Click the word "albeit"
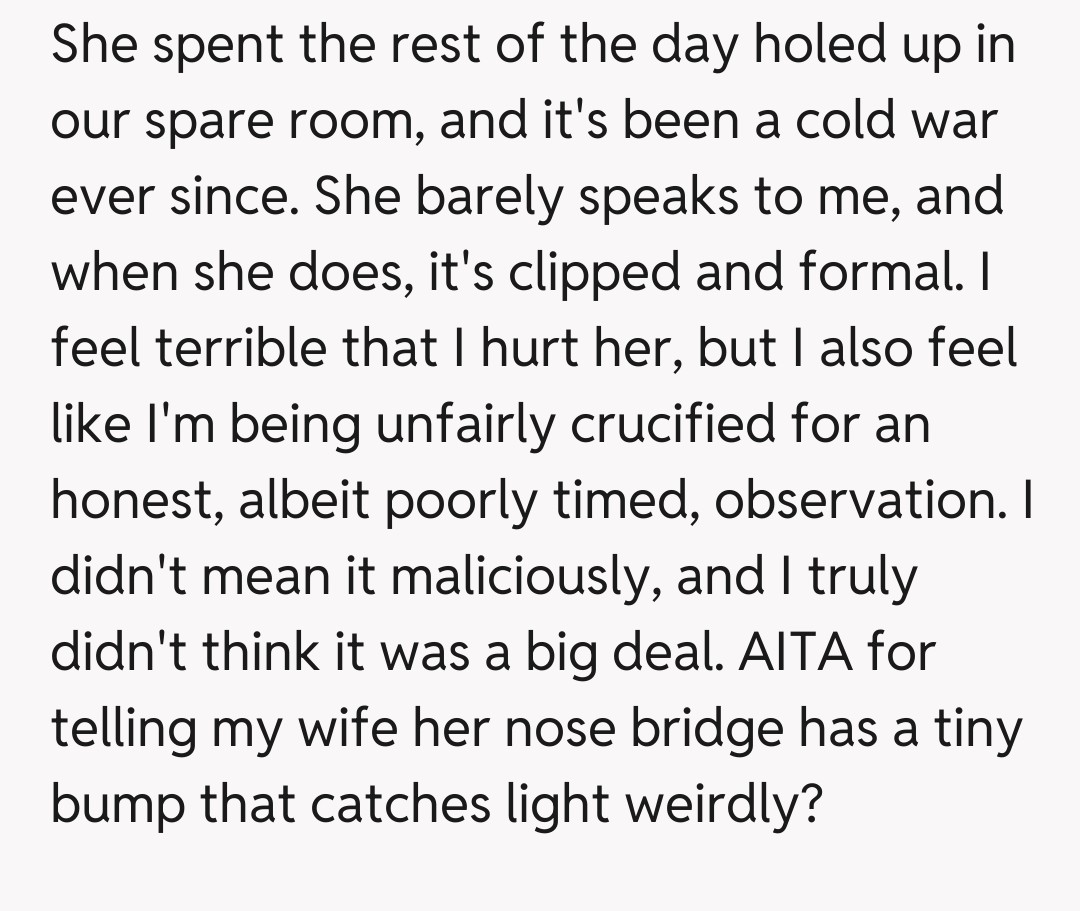Viewport: 1080px width, 911px height. [x=309, y=500]
